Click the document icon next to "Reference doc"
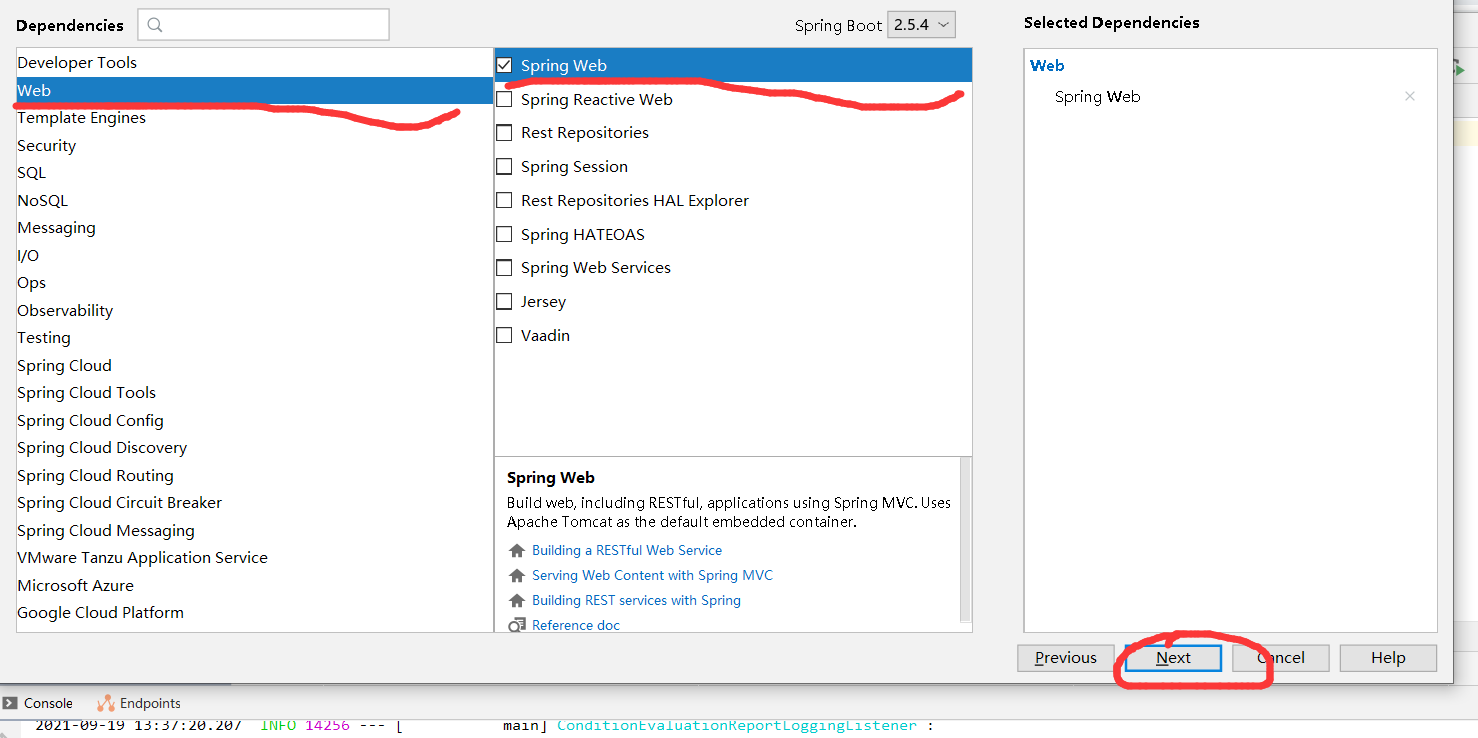Image resolution: width=1478 pixels, height=738 pixels. coord(517,624)
